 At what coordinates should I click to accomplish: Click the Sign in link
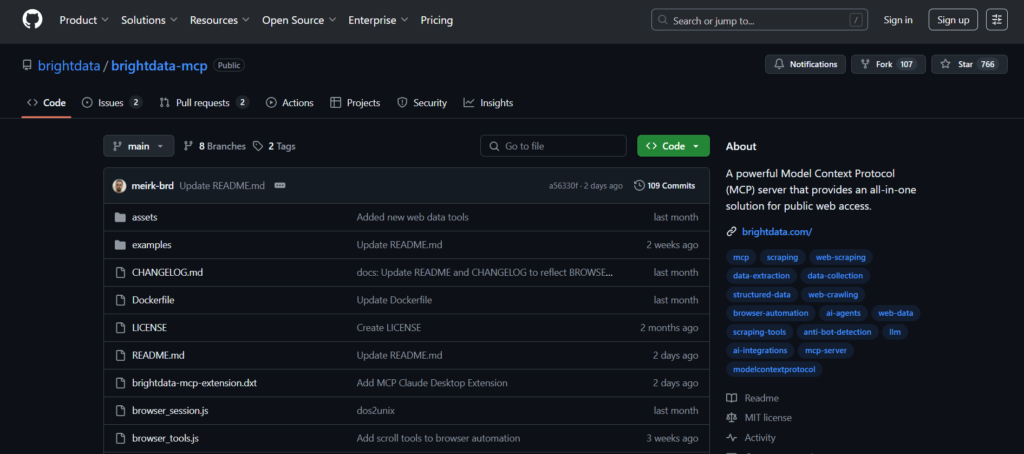[x=898, y=20]
